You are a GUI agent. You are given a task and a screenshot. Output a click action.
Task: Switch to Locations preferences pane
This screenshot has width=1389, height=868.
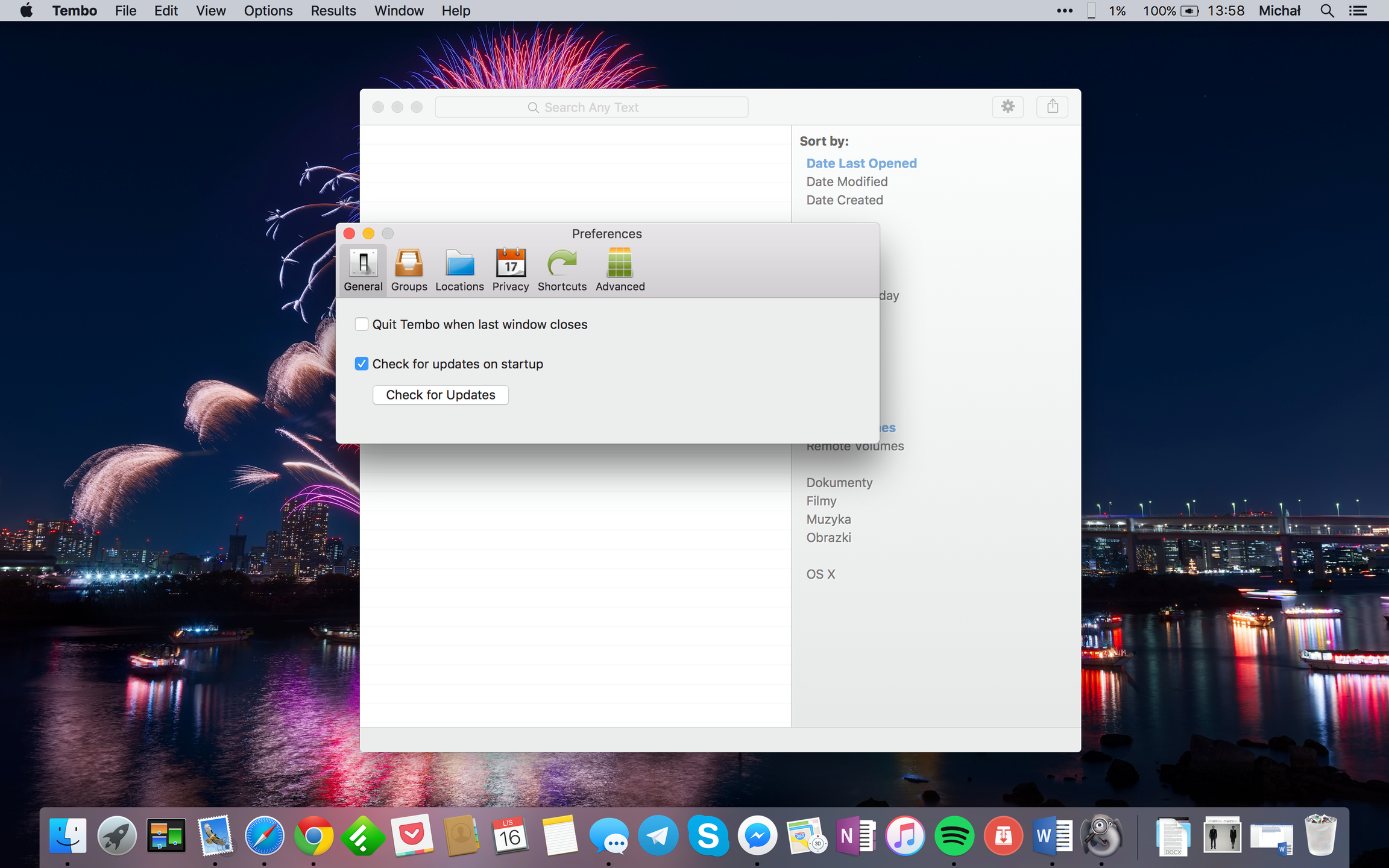pos(459,269)
